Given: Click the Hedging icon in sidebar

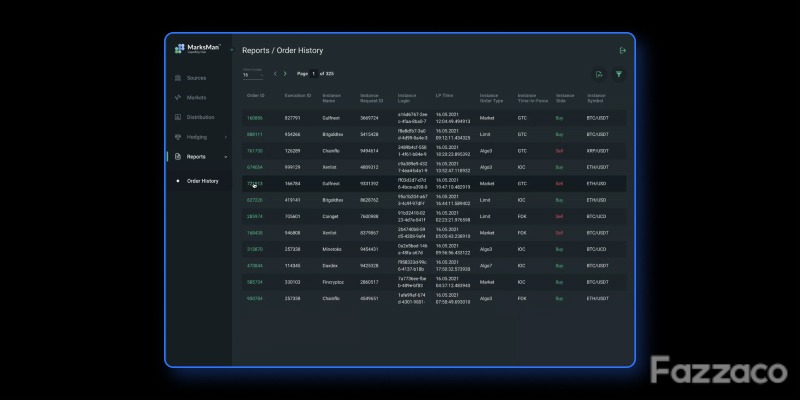Looking at the screenshot, I should [x=178, y=137].
